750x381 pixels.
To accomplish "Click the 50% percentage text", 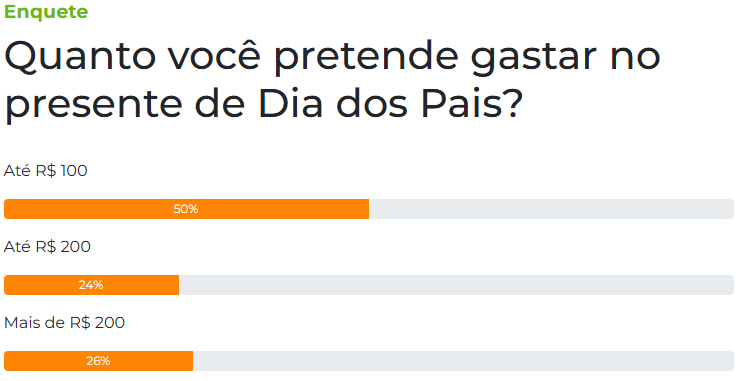I will pos(186,209).
